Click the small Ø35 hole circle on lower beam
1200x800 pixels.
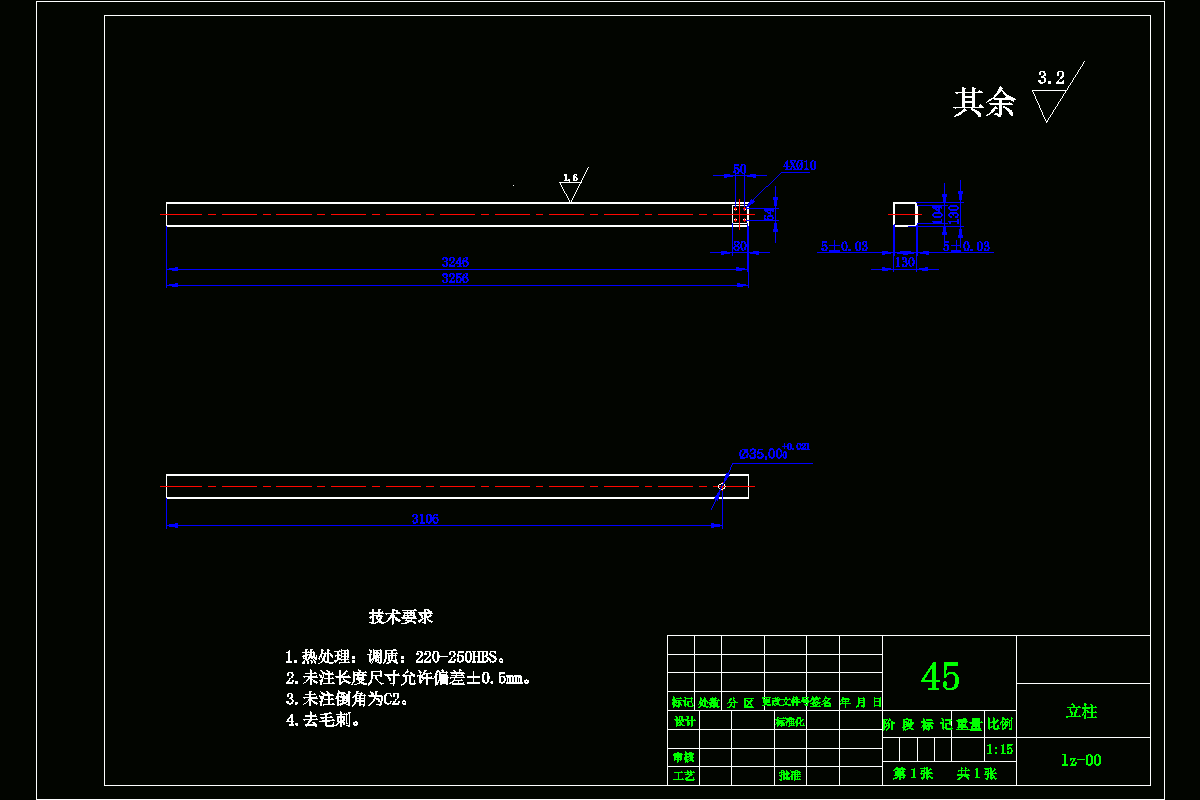coord(722,486)
